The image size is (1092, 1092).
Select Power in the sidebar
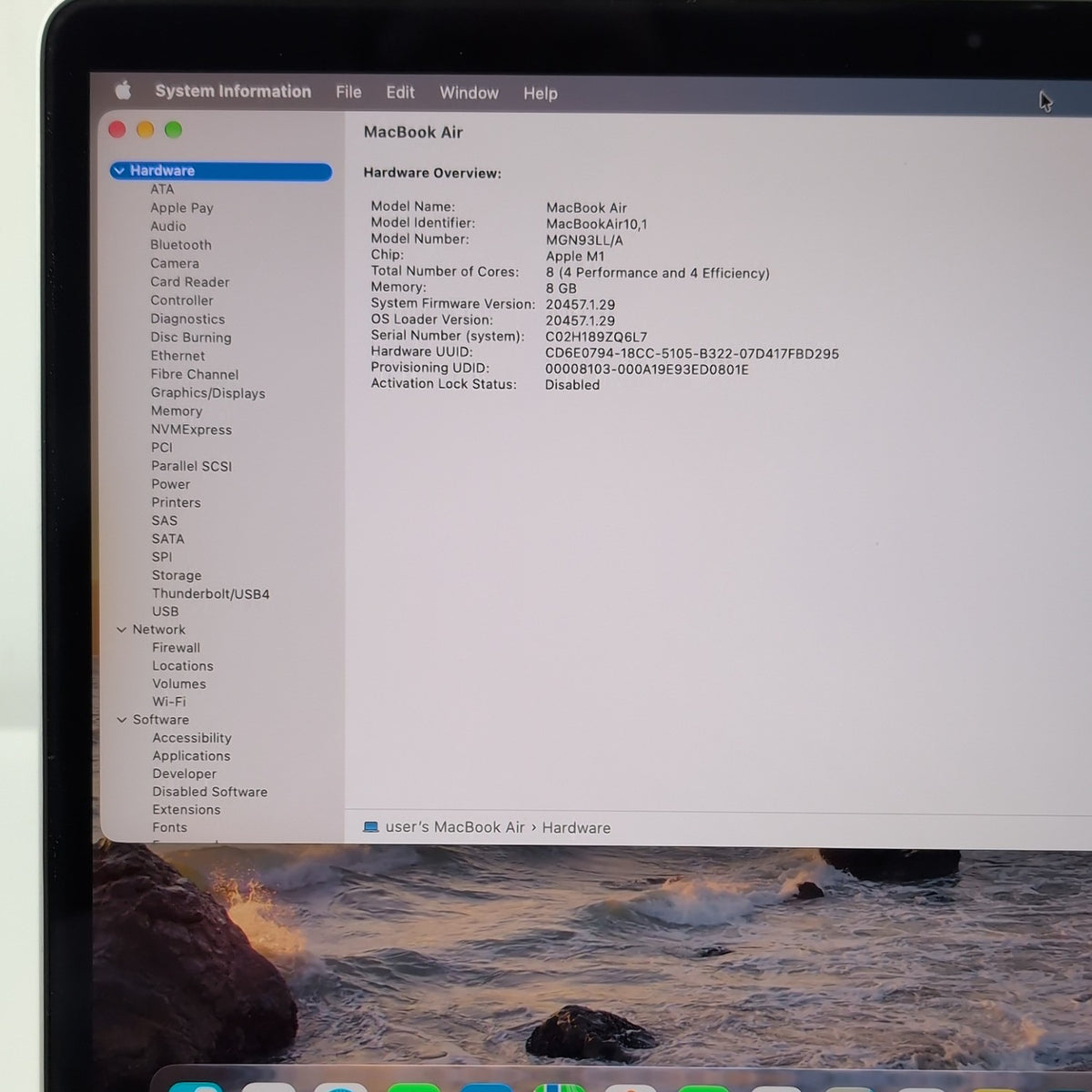(x=171, y=484)
